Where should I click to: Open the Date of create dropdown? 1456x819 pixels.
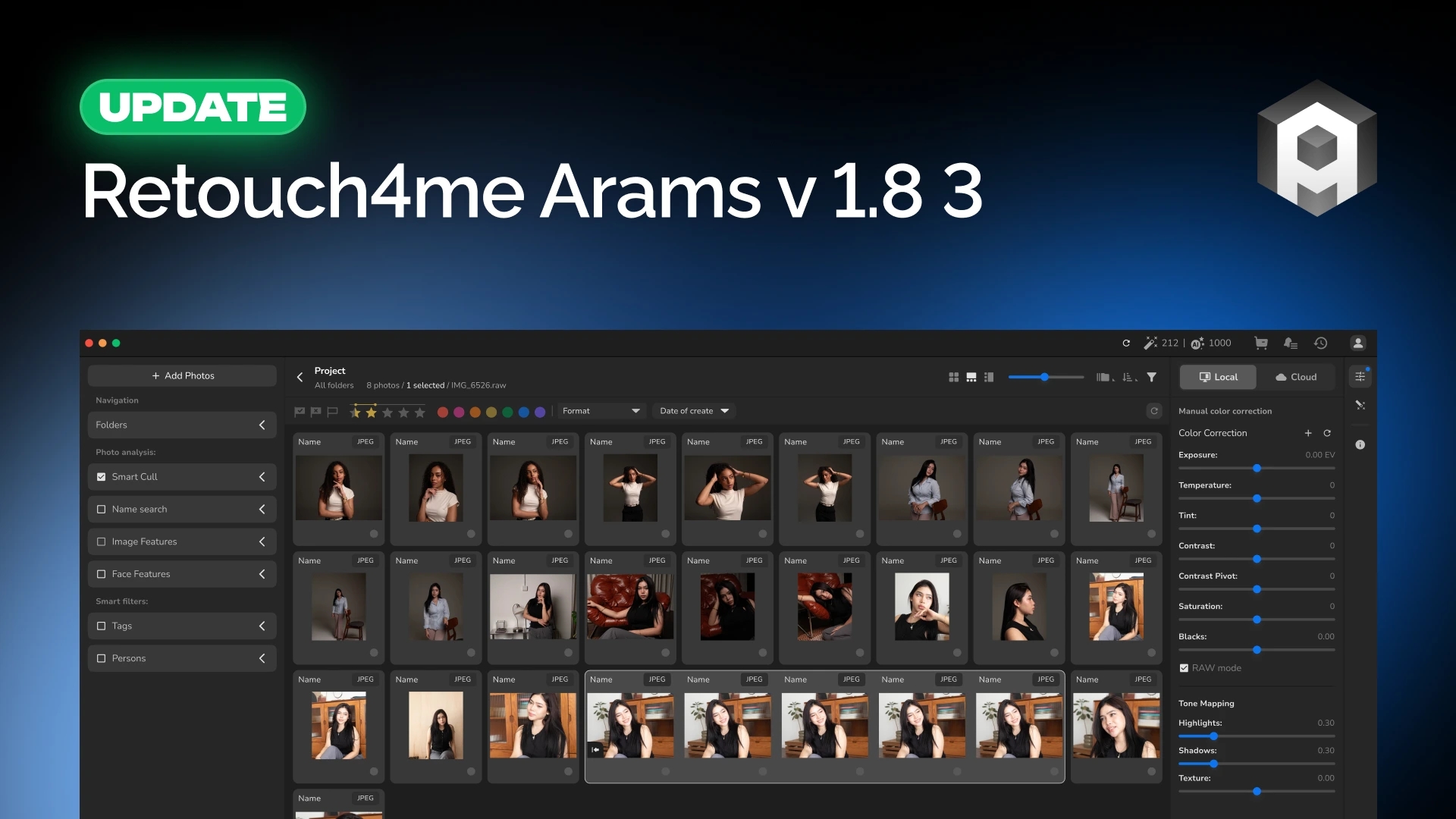pos(695,411)
